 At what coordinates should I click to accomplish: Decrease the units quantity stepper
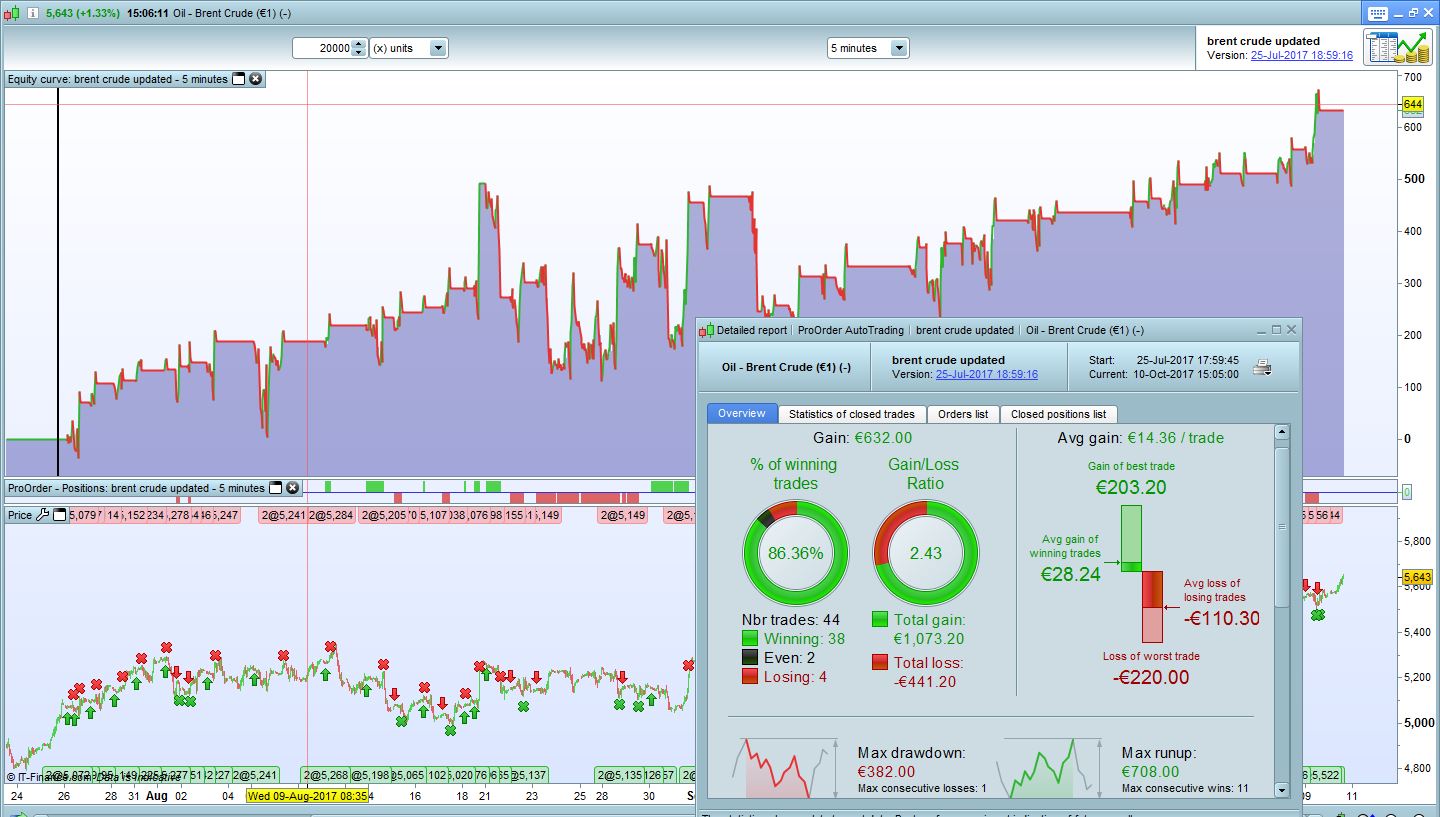pos(359,52)
